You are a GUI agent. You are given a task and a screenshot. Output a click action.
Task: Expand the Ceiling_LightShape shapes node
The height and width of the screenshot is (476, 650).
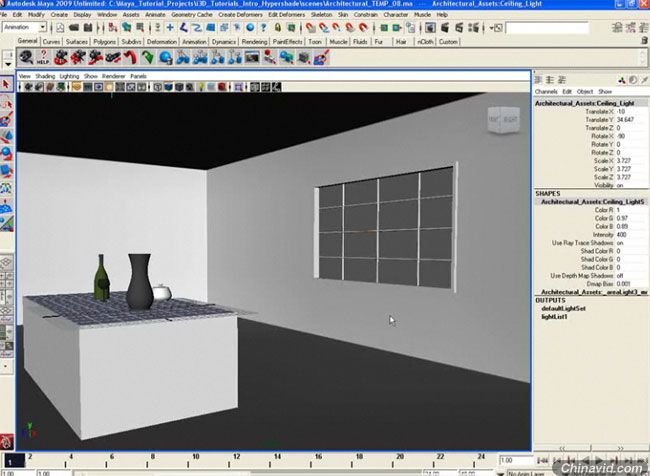click(x=592, y=202)
